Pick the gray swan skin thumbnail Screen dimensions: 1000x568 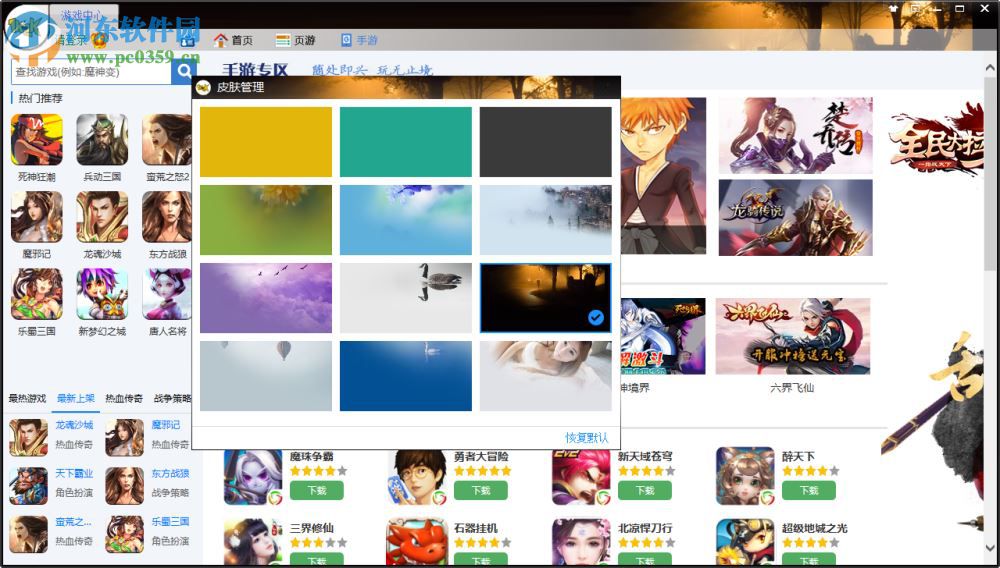tap(406, 298)
